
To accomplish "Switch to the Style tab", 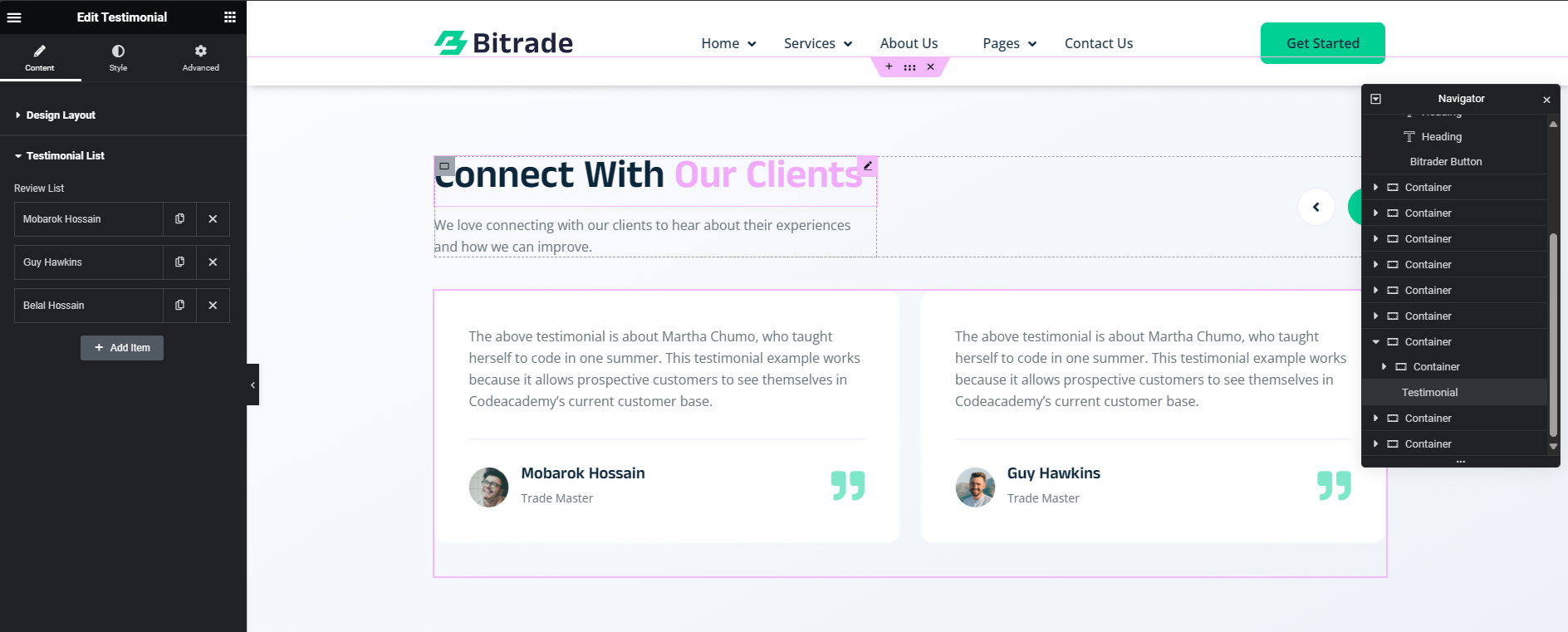I will [x=118, y=58].
